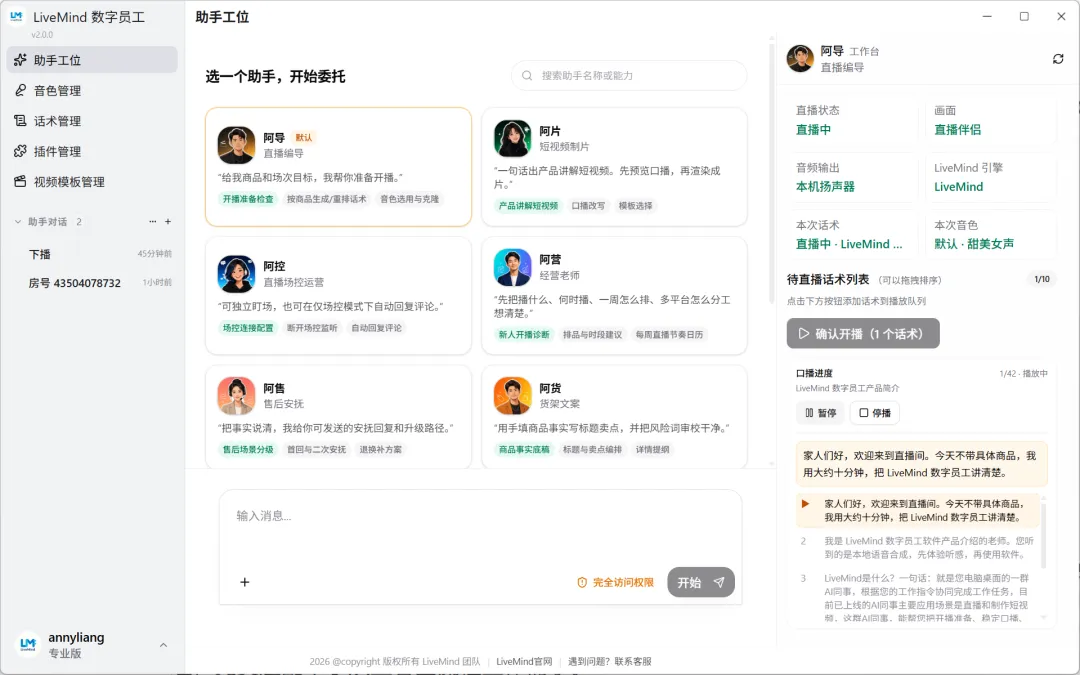Click the search magnifier icon
Viewport: 1080px width, 675px height.
click(x=527, y=75)
